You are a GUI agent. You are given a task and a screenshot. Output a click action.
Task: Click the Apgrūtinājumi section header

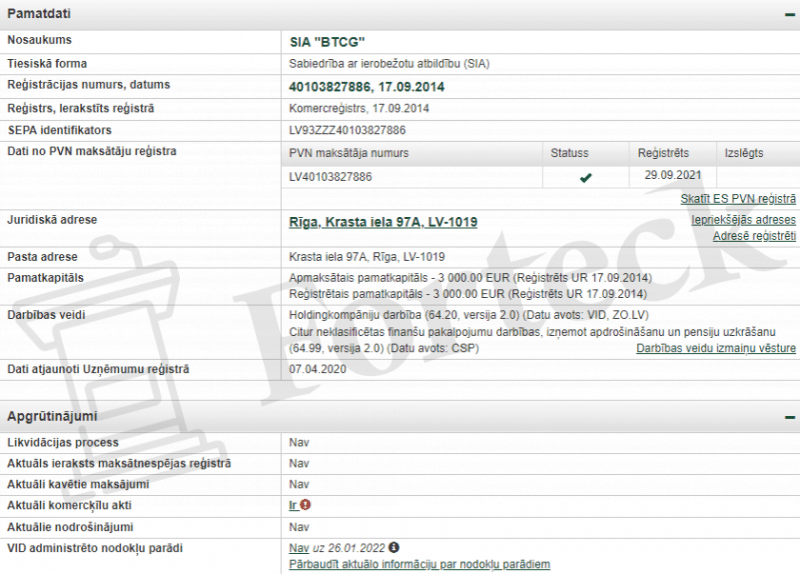400,416
